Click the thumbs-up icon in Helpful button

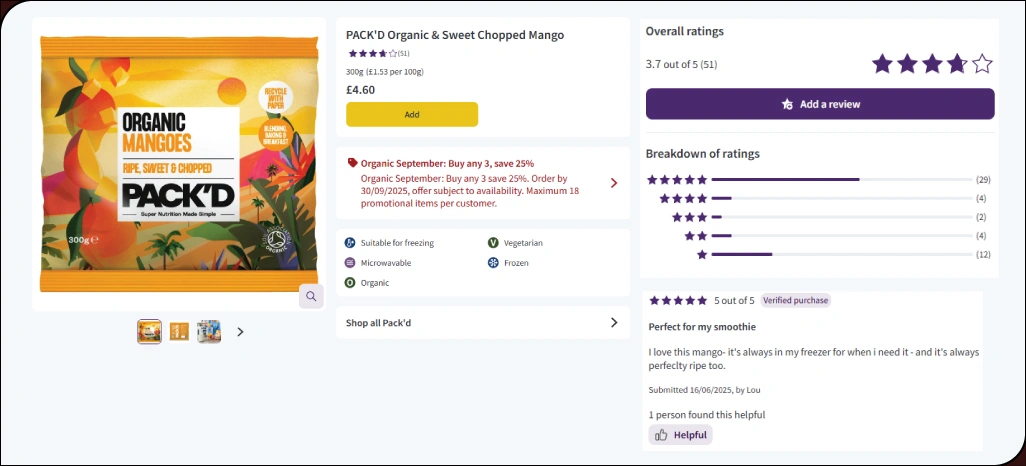point(661,435)
